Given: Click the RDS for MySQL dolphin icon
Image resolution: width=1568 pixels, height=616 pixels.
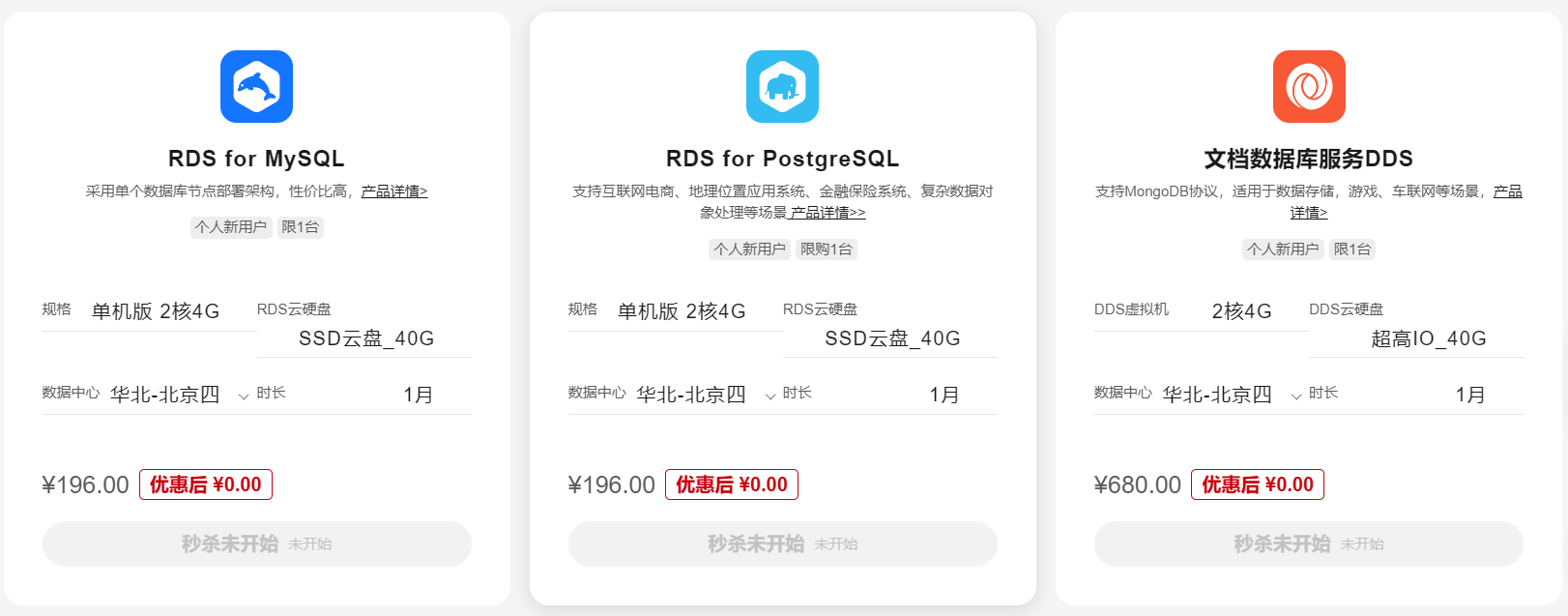Looking at the screenshot, I should (x=256, y=87).
